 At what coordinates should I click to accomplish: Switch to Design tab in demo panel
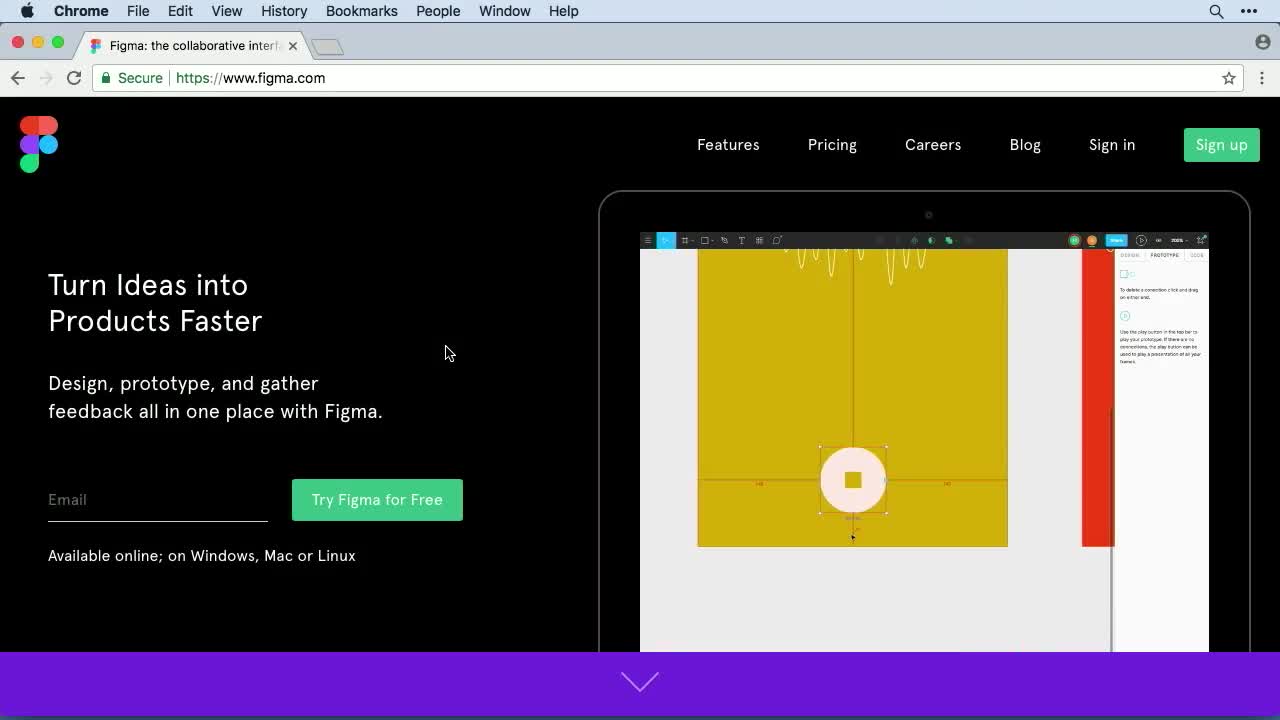click(x=1130, y=255)
